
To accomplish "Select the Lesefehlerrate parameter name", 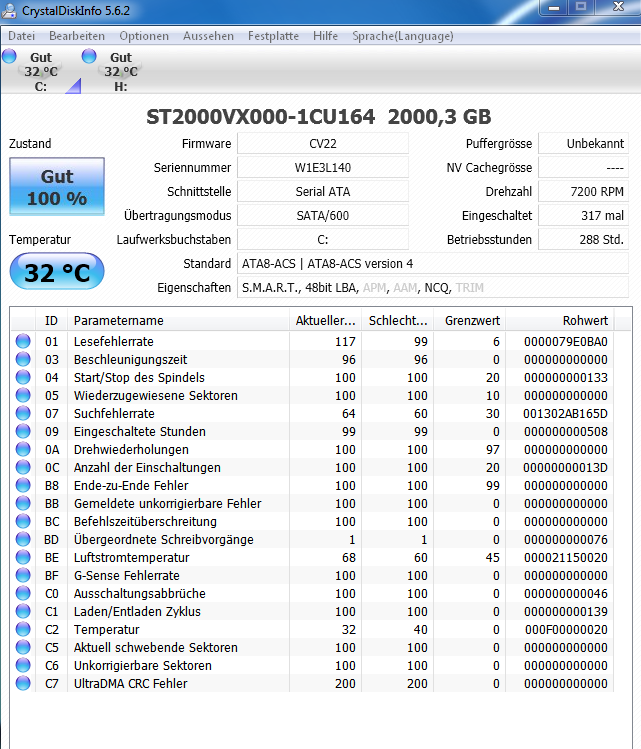I will pos(114,342).
